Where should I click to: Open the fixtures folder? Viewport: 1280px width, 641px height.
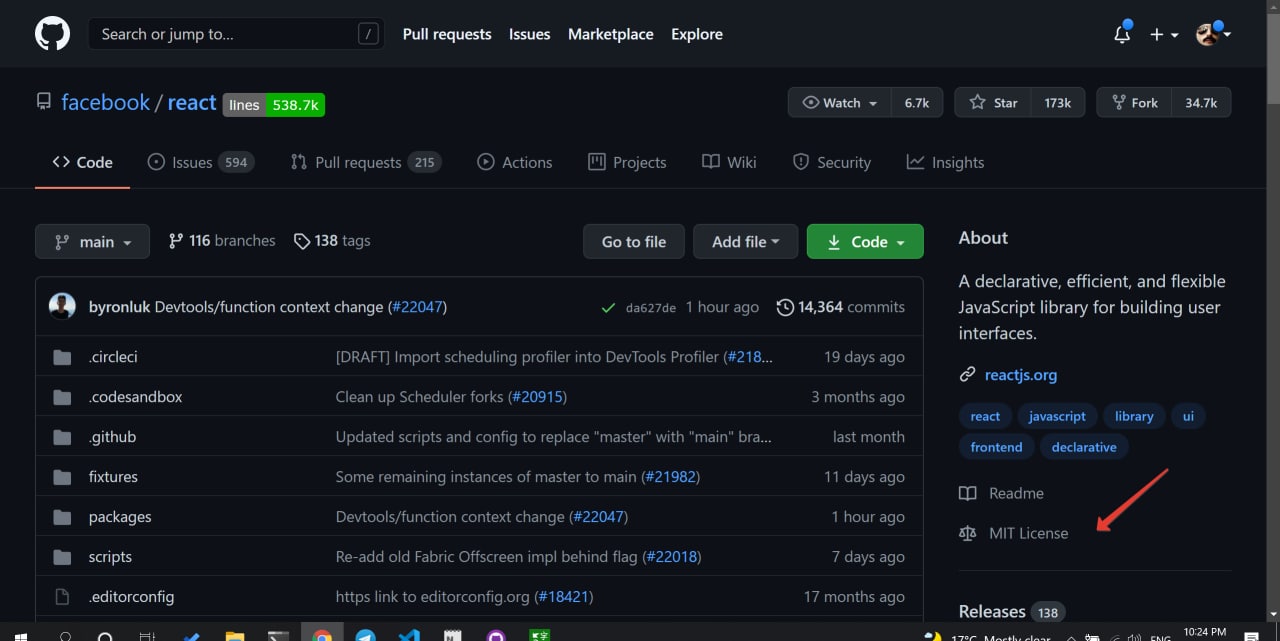click(113, 477)
